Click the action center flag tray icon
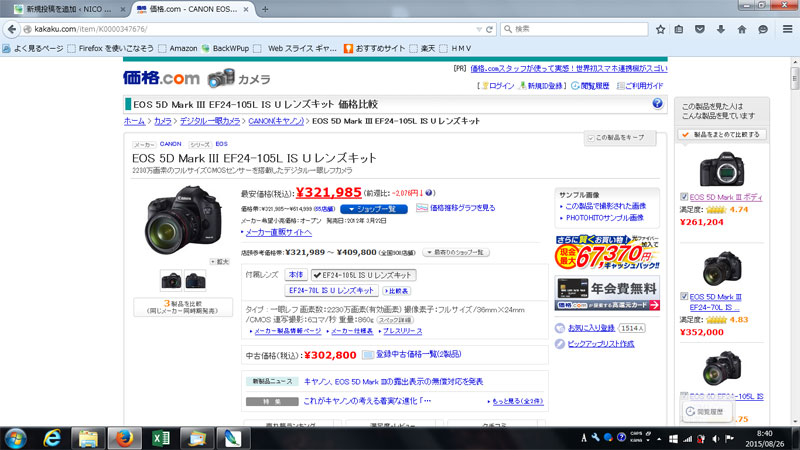The image size is (800, 450). pyautogui.click(x=730, y=439)
